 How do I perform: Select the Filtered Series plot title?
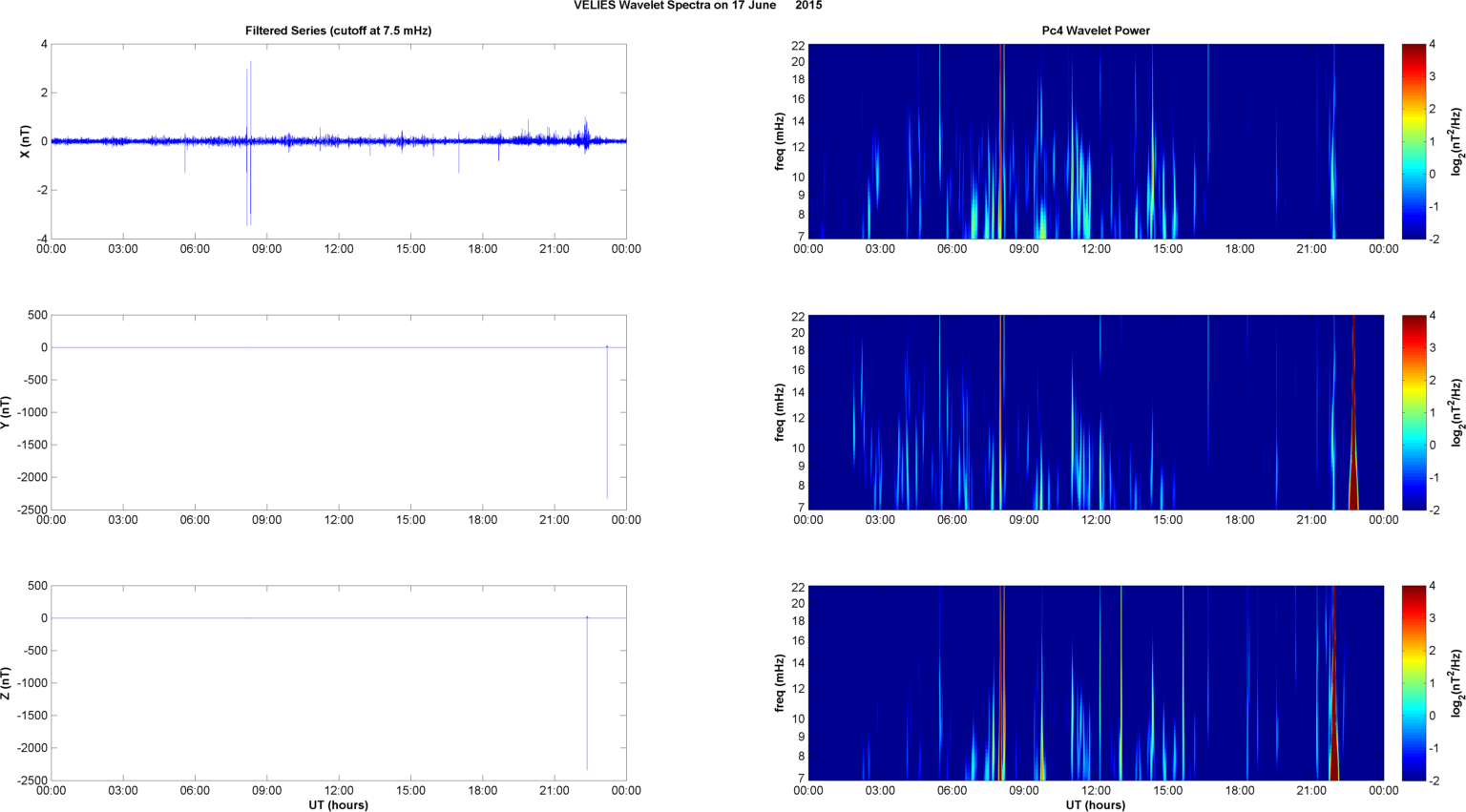pyautogui.click(x=338, y=31)
